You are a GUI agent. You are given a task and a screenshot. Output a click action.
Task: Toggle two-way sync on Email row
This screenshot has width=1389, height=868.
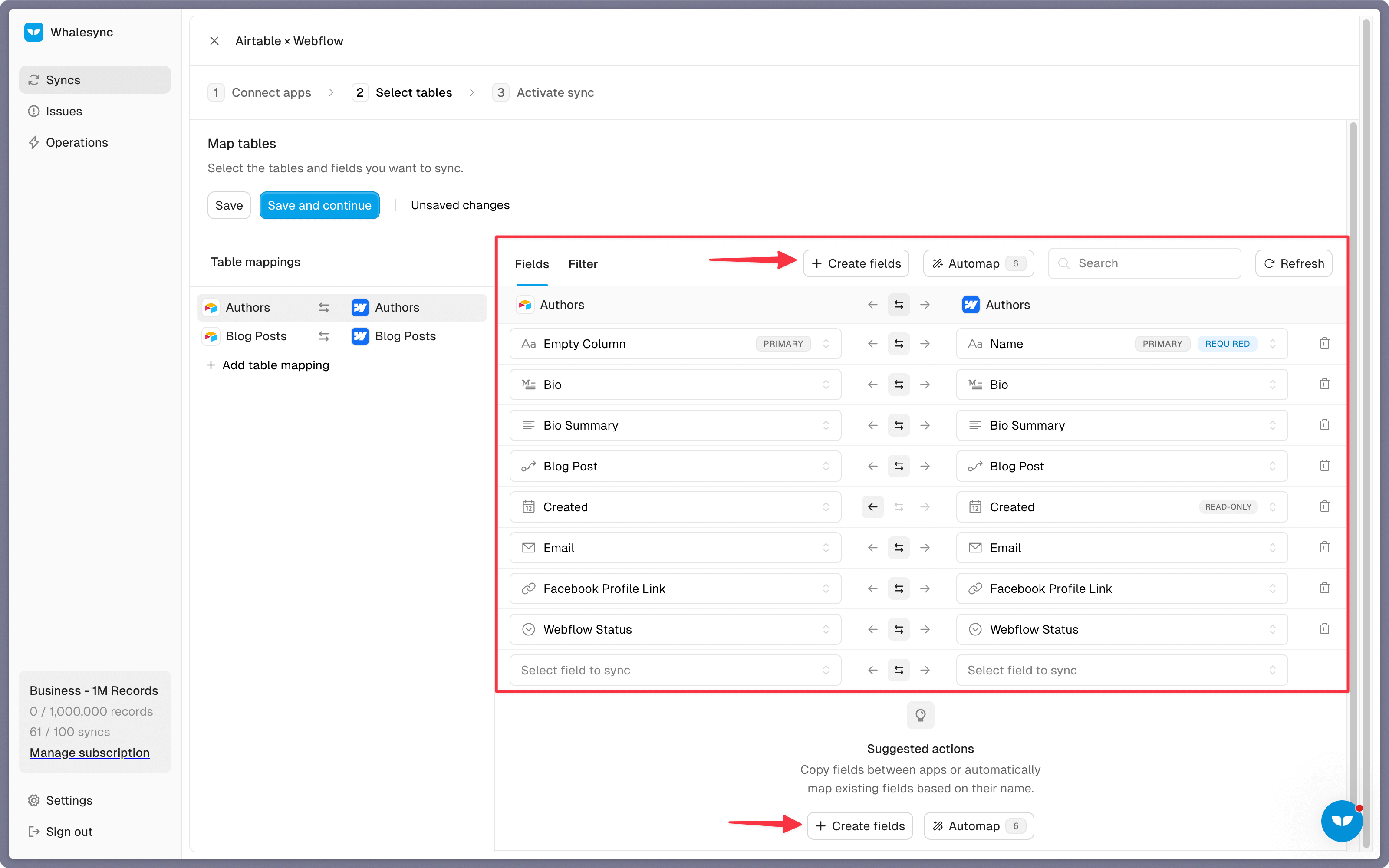pos(899,548)
